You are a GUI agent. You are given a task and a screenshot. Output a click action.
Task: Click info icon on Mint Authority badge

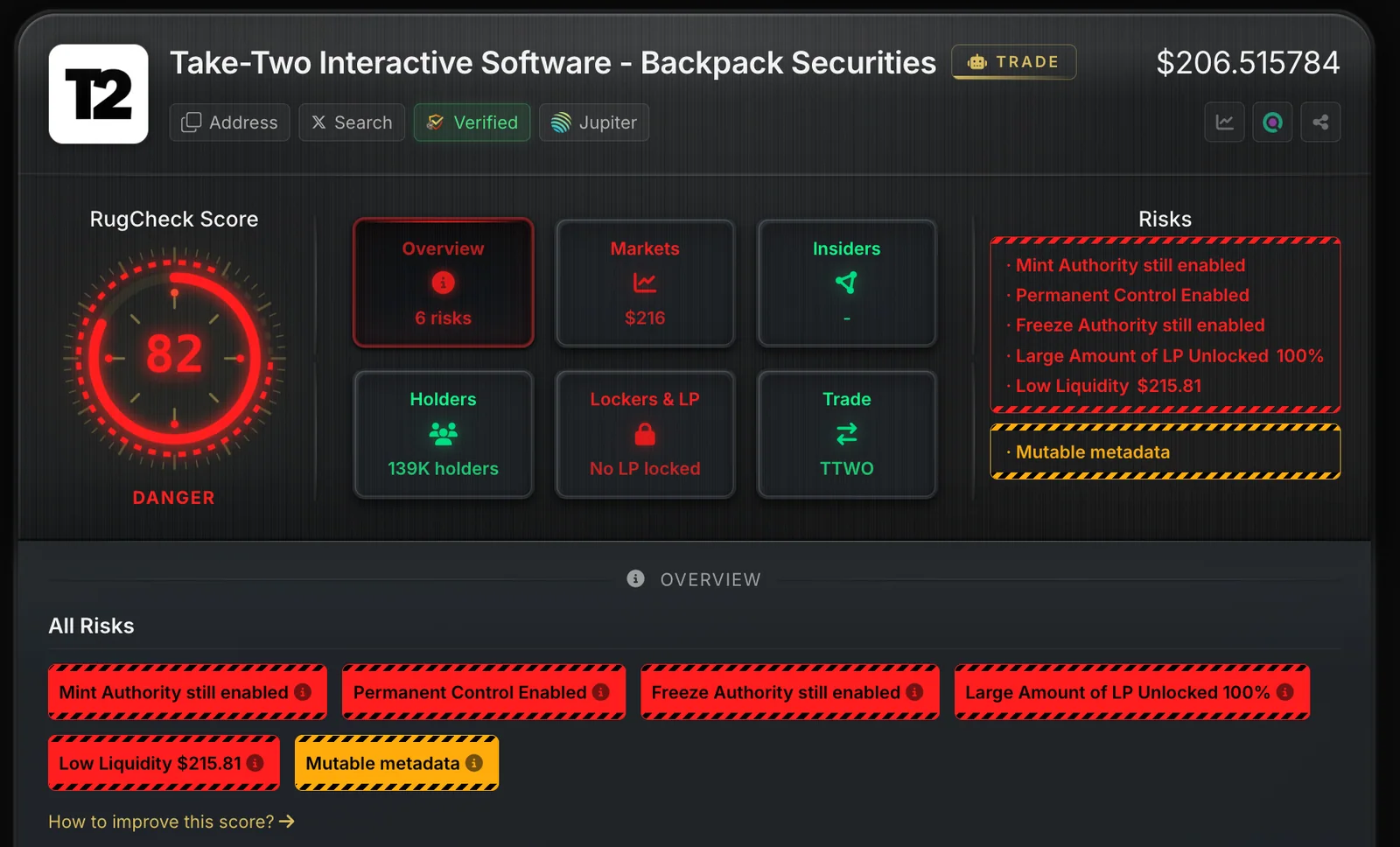(303, 691)
